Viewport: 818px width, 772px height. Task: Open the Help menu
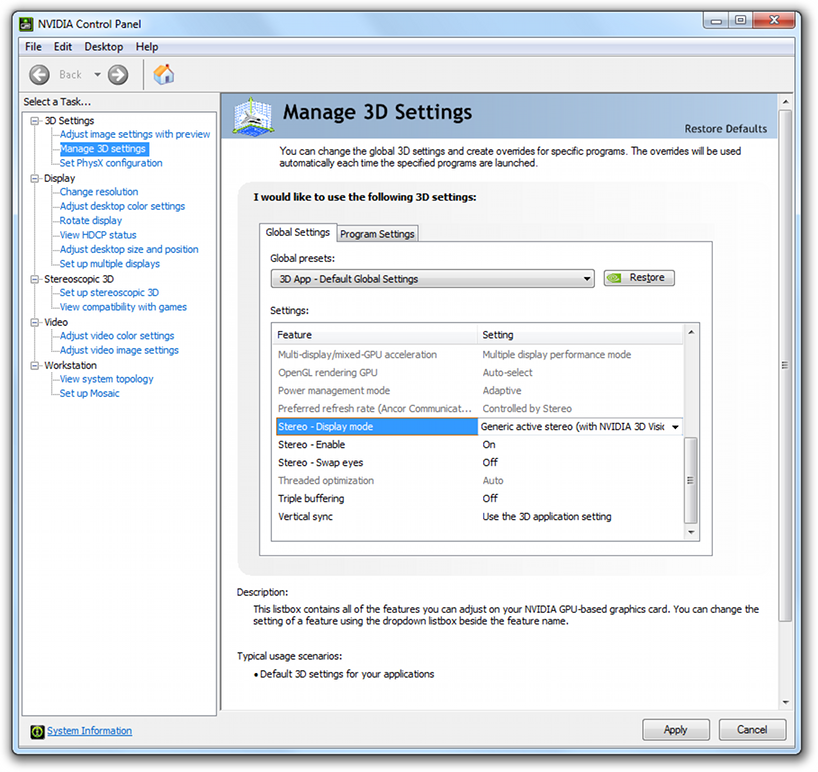pyautogui.click(x=147, y=46)
